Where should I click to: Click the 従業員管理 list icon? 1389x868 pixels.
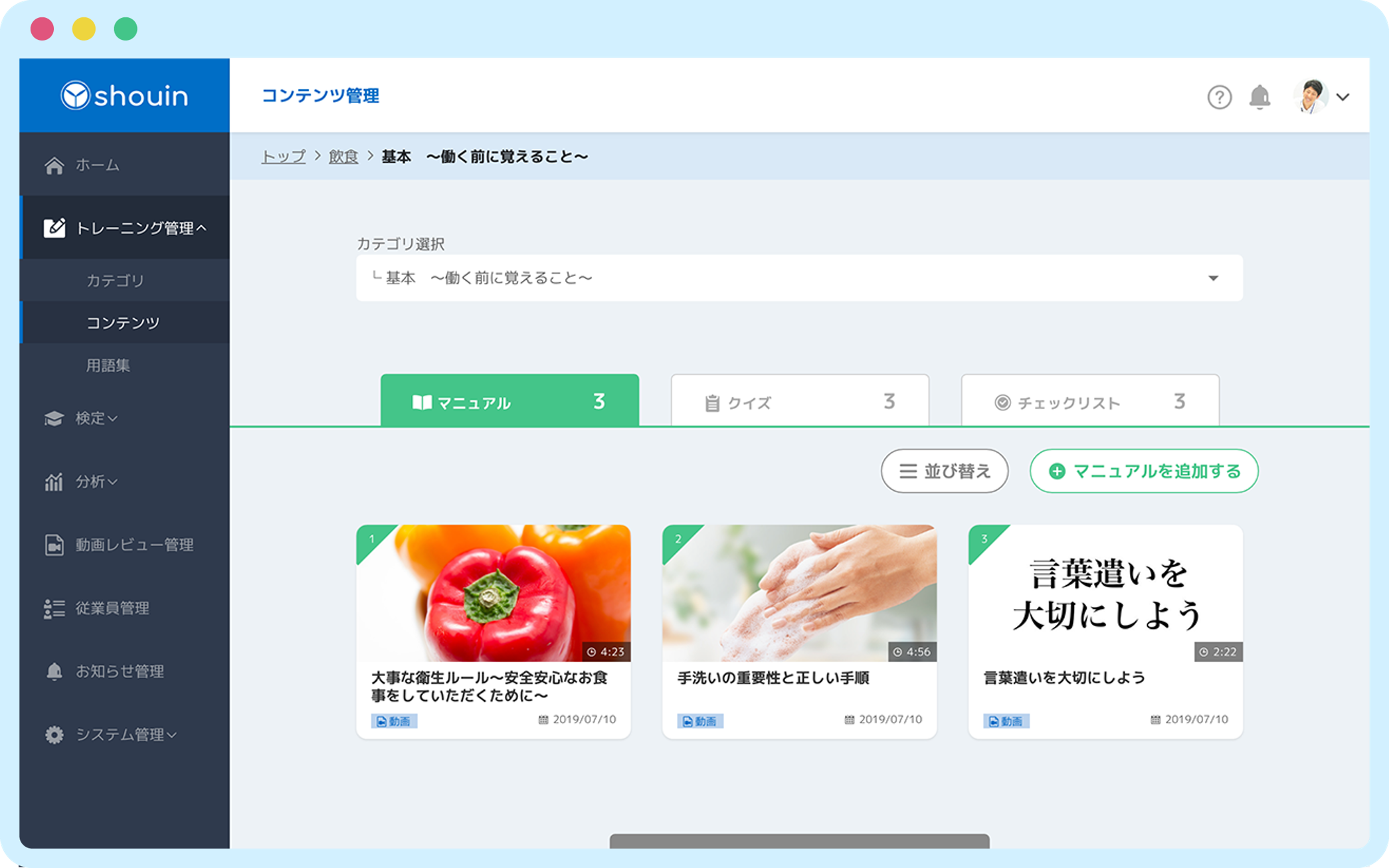click(54, 608)
